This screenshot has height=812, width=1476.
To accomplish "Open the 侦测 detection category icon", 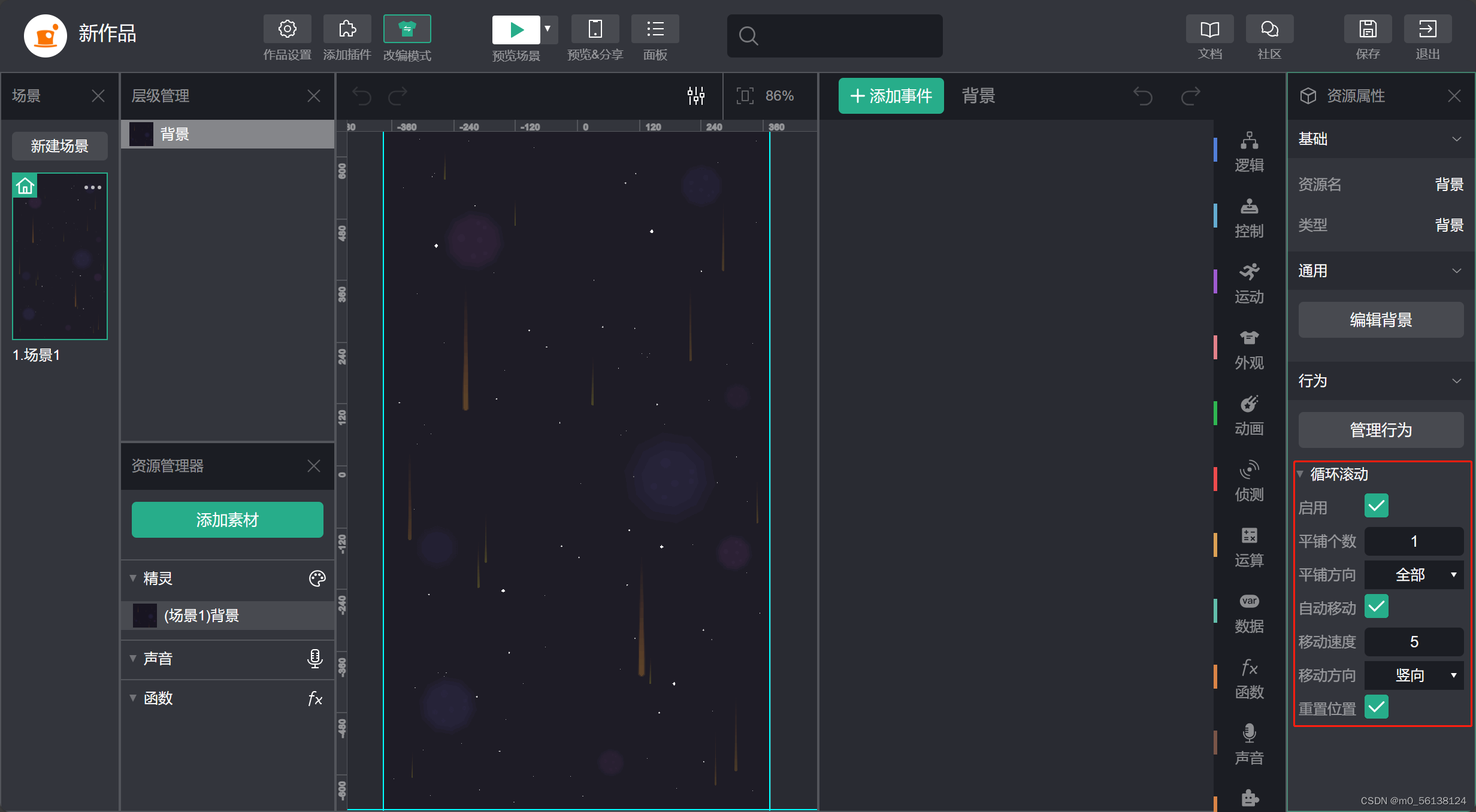I will [1249, 471].
